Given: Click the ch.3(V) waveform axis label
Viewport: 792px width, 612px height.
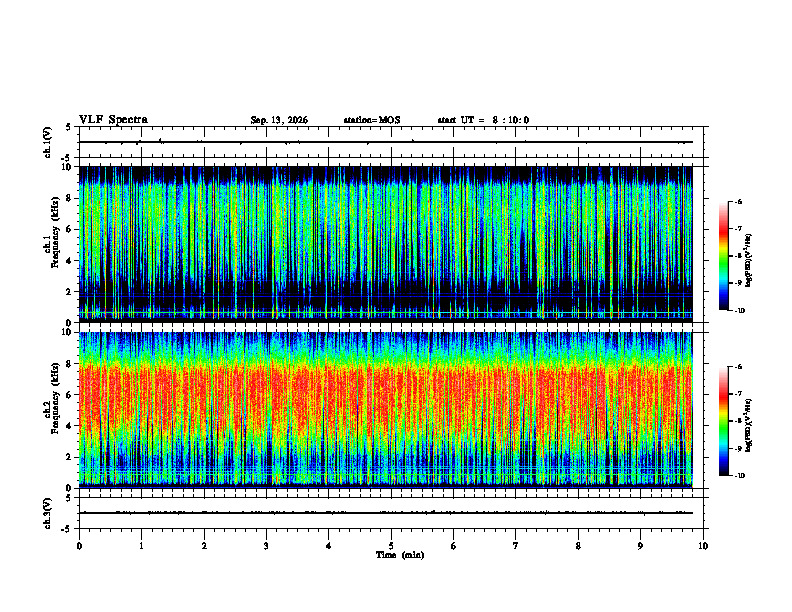Looking at the screenshot, I should coord(48,513).
